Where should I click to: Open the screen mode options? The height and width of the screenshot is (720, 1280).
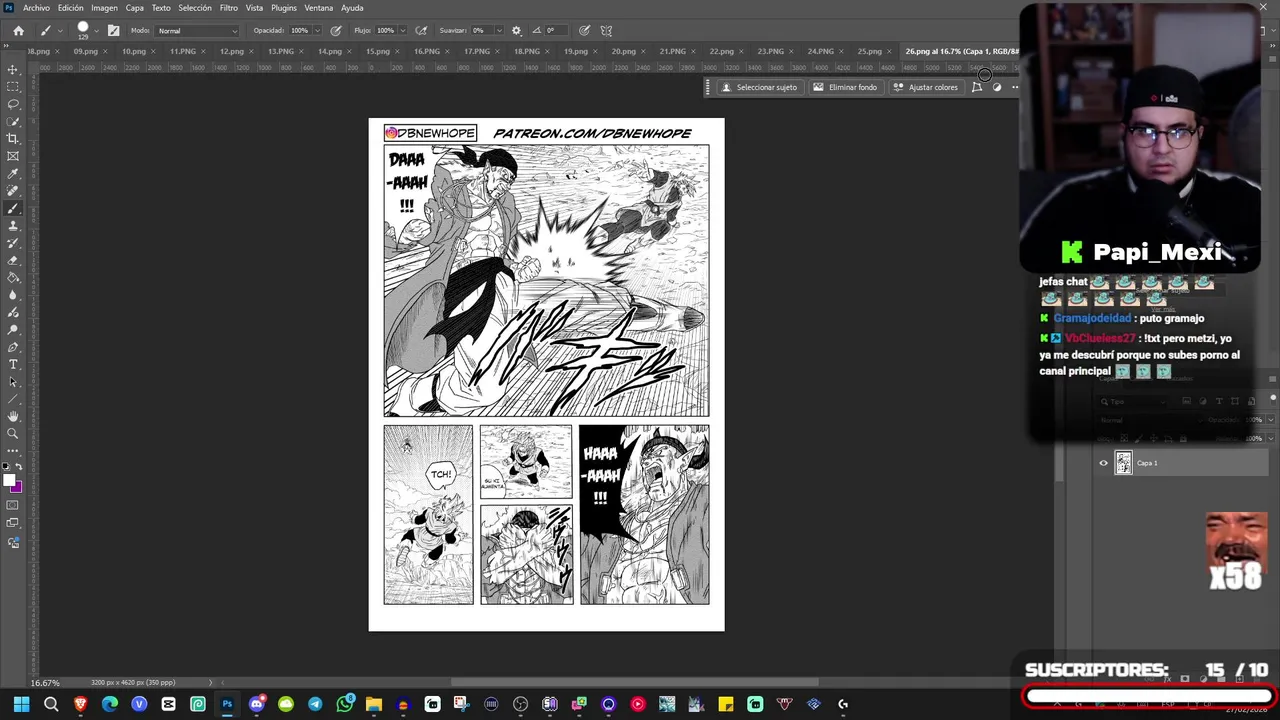pyautogui.click(x=13, y=523)
